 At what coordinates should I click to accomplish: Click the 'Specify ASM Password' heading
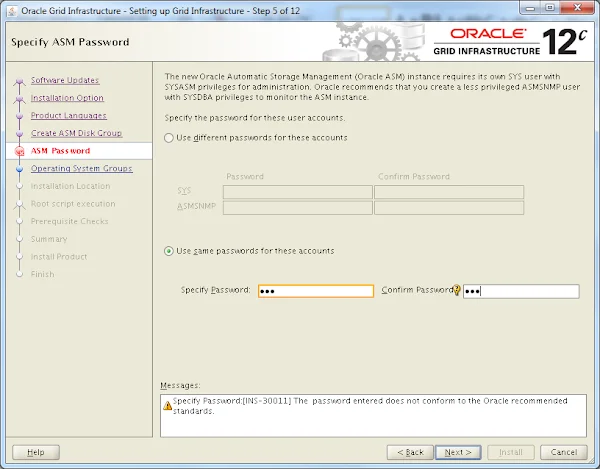click(x=70, y=42)
